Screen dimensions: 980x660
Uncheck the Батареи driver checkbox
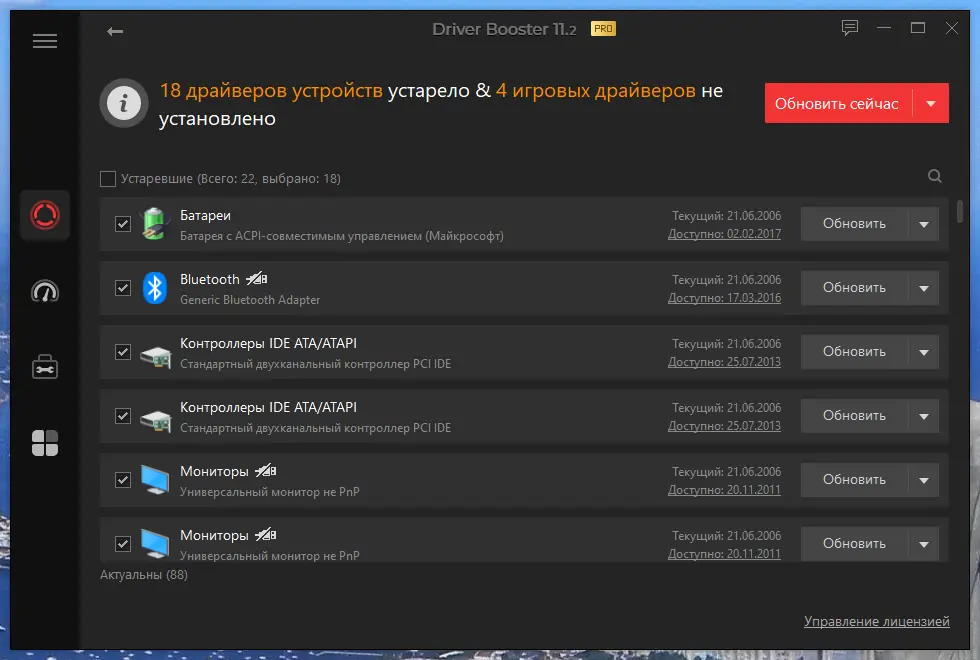pos(122,224)
